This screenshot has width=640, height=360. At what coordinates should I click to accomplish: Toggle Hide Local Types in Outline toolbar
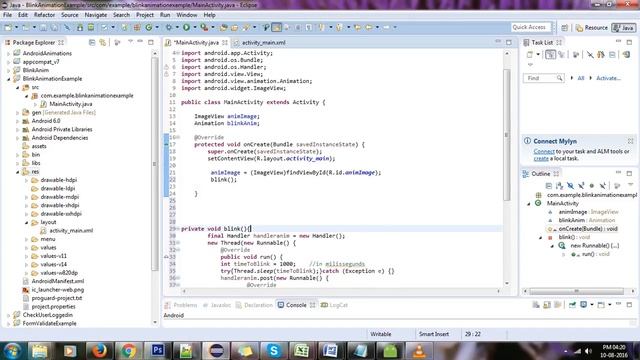tap(603, 186)
